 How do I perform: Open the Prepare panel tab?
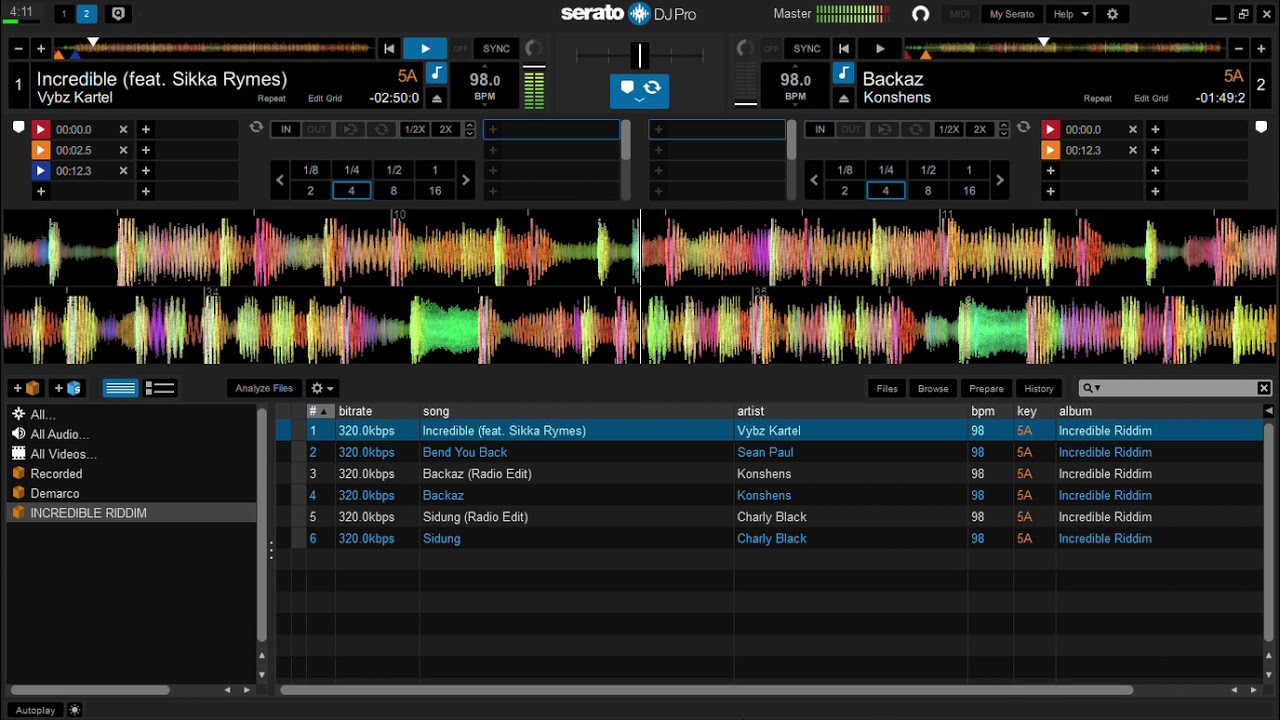click(986, 388)
